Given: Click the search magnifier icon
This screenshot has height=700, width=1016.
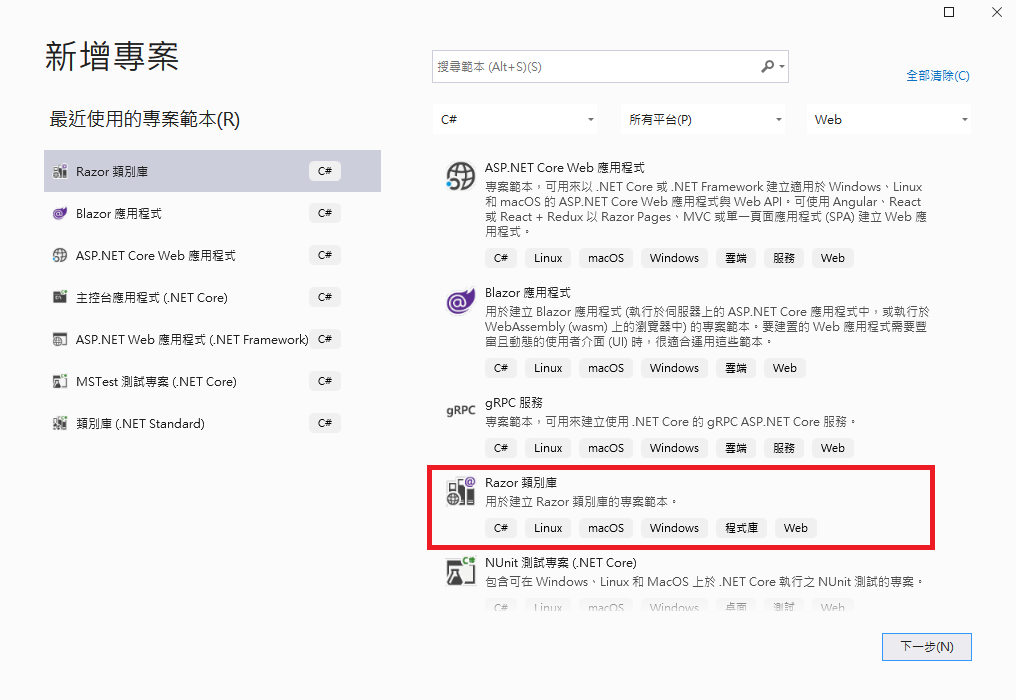Looking at the screenshot, I should [x=767, y=66].
